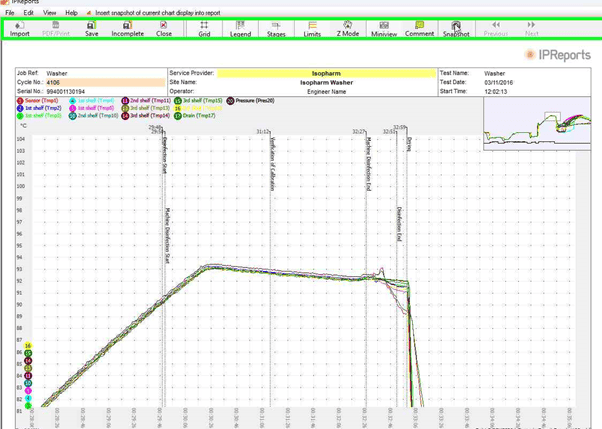Select teal channel 10 axis marker

[28, 383]
